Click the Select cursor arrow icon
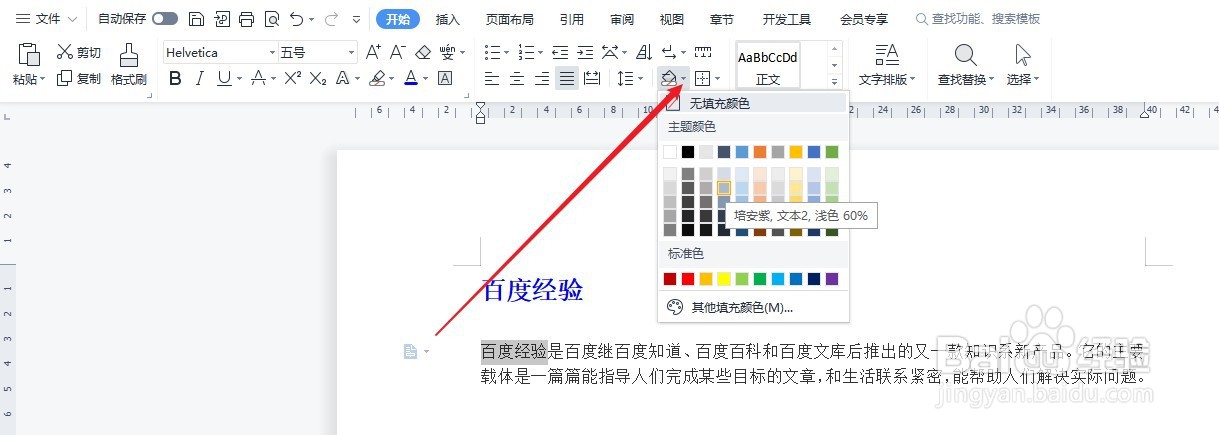Viewport: 1219px width, 435px height. pos(1022,55)
